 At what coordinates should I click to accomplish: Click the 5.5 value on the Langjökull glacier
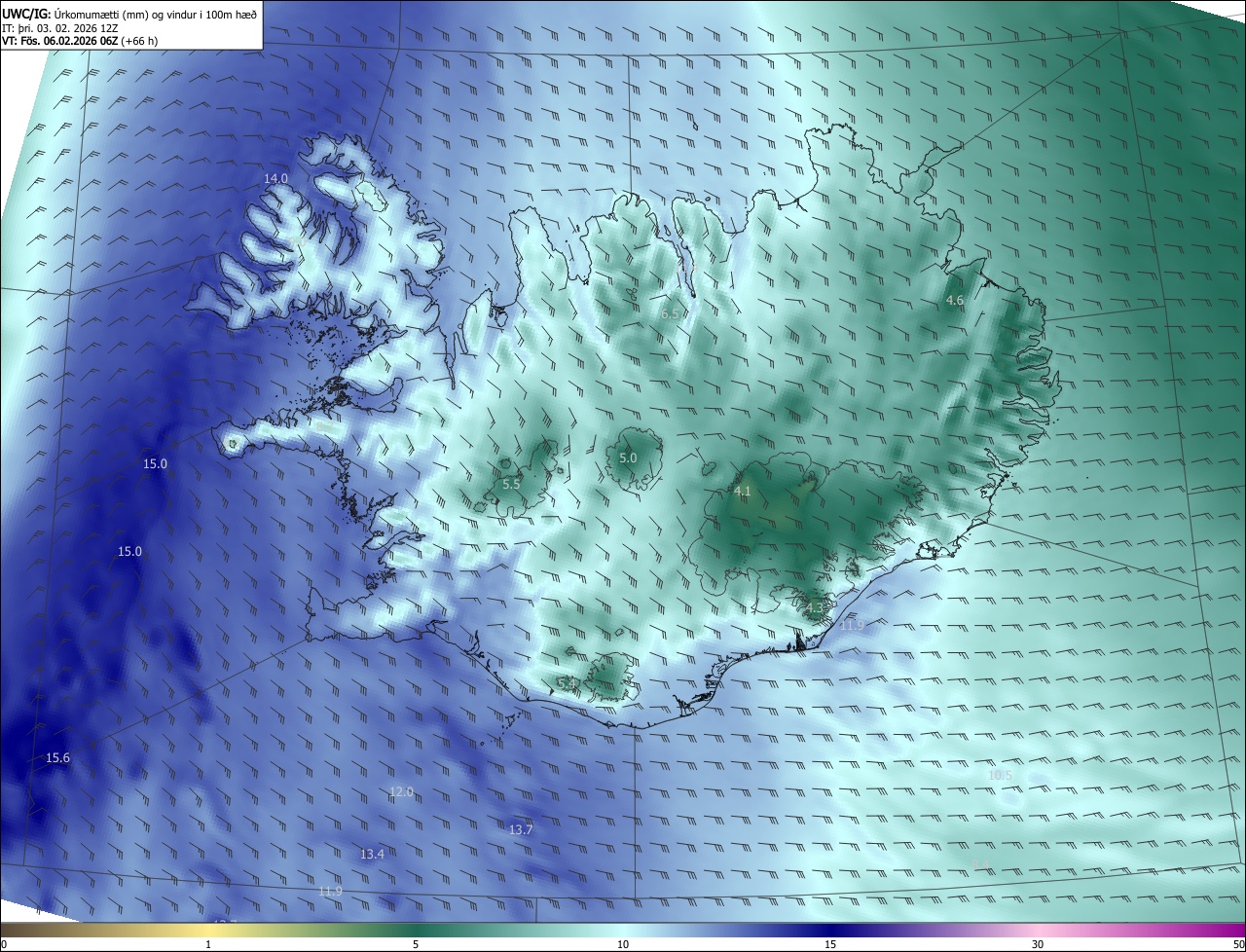point(512,484)
